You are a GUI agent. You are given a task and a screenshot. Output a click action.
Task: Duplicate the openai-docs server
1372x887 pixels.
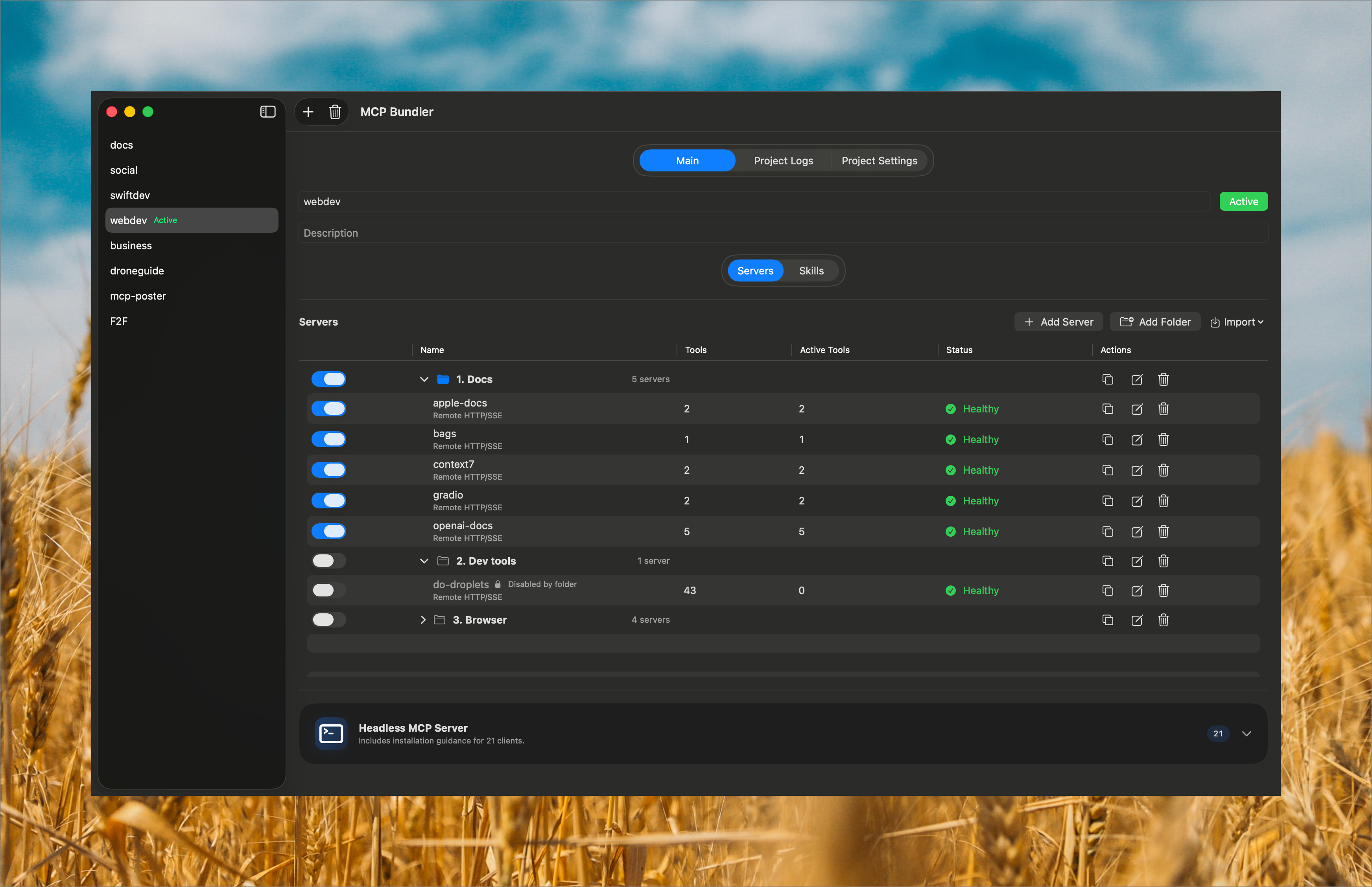pos(1108,531)
